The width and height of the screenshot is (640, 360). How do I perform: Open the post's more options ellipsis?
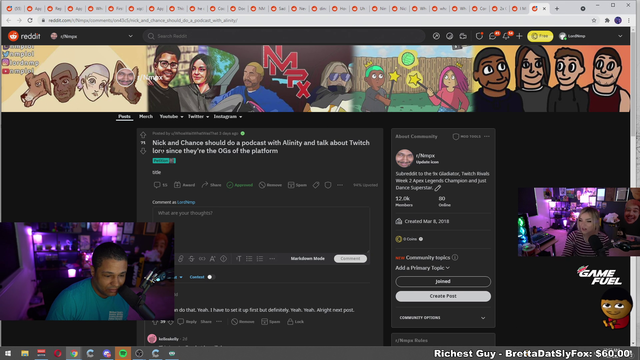340,185
